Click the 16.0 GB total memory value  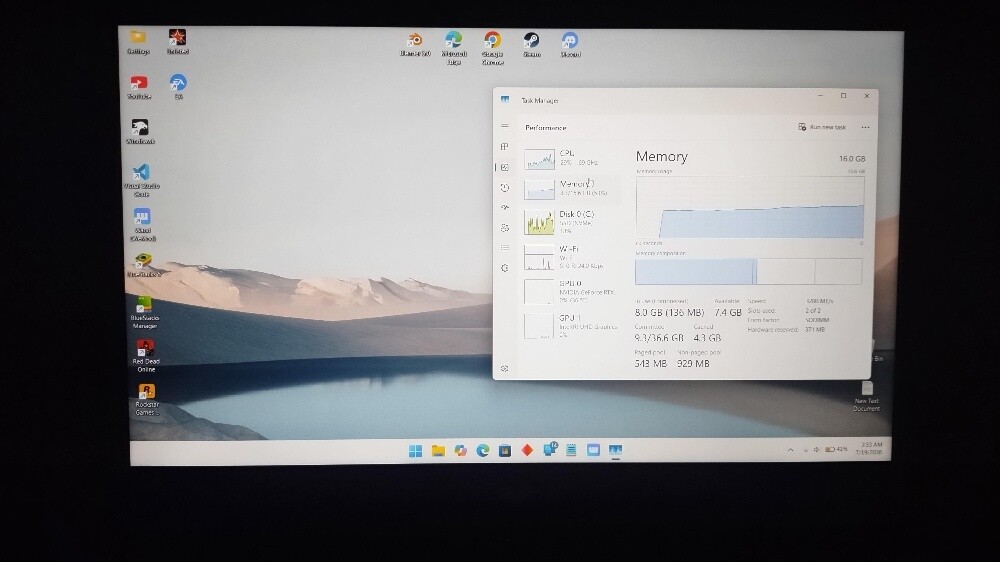pos(852,159)
